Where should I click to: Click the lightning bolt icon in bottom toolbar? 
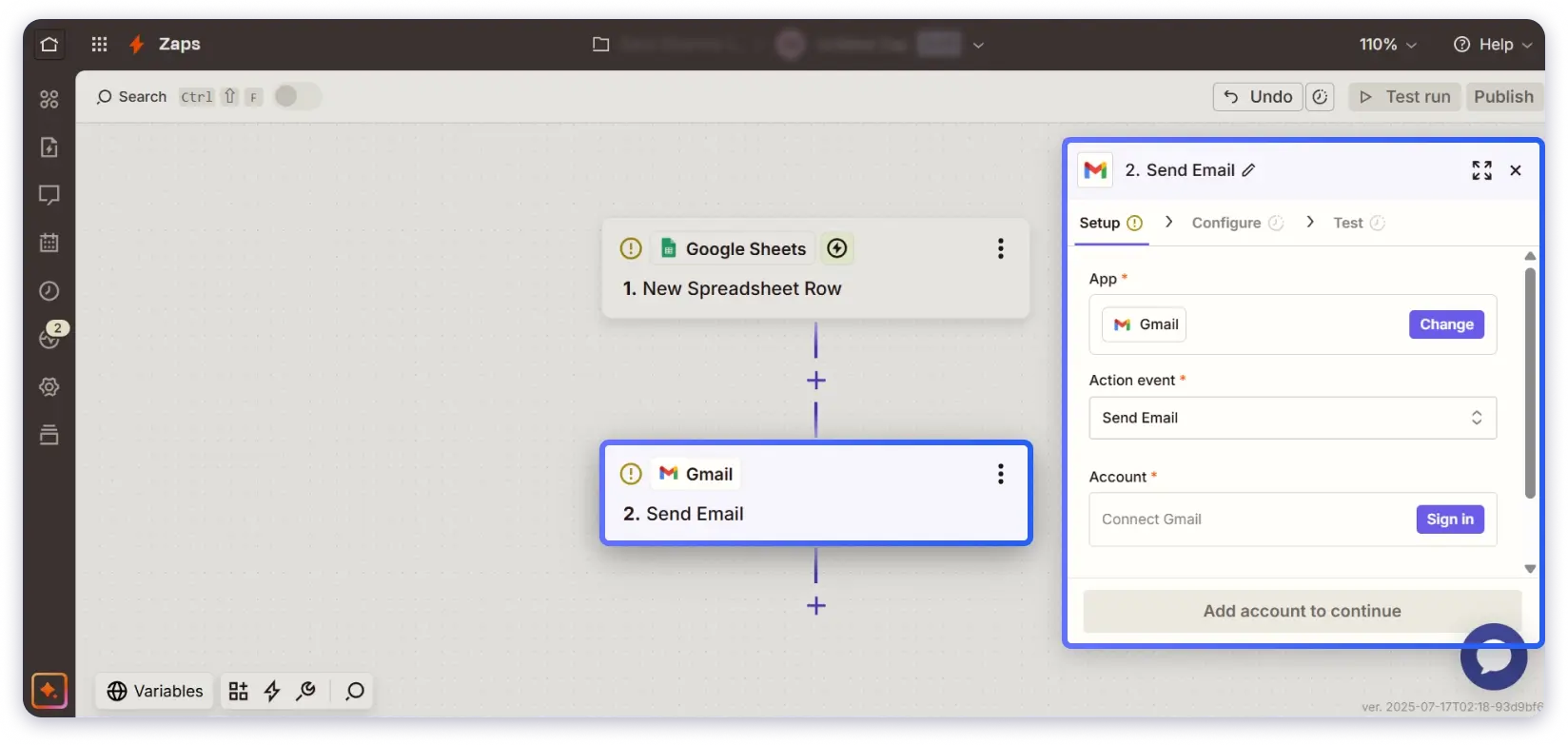coord(272,691)
